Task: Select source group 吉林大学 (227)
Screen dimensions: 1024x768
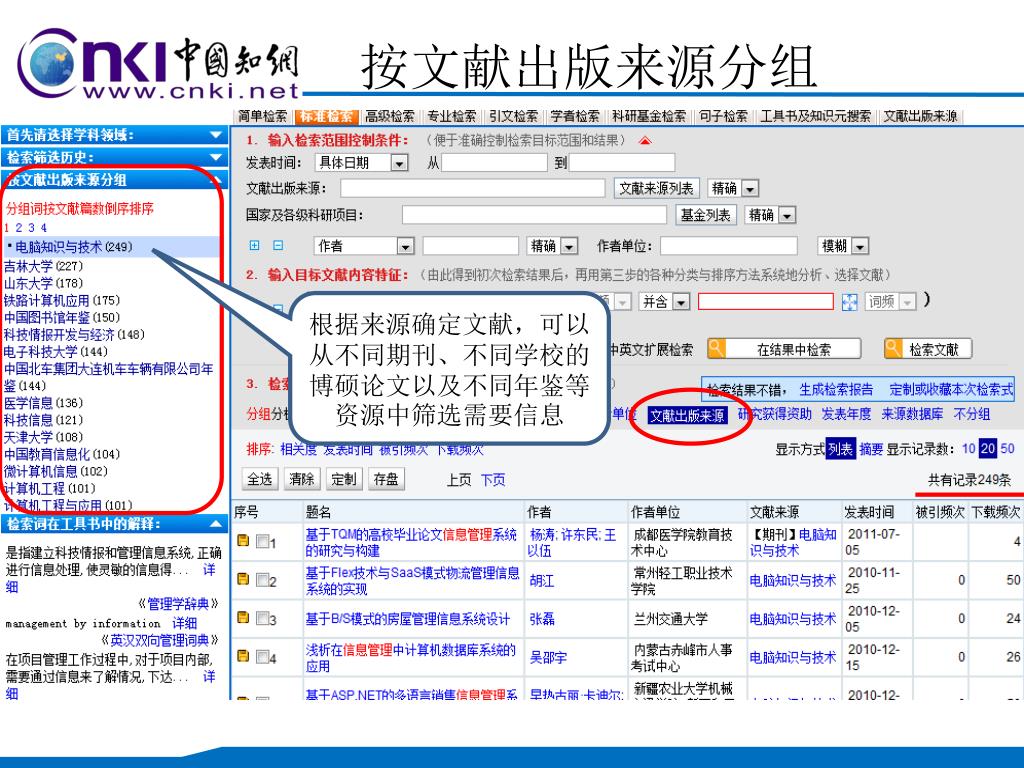Action: [x=43, y=266]
